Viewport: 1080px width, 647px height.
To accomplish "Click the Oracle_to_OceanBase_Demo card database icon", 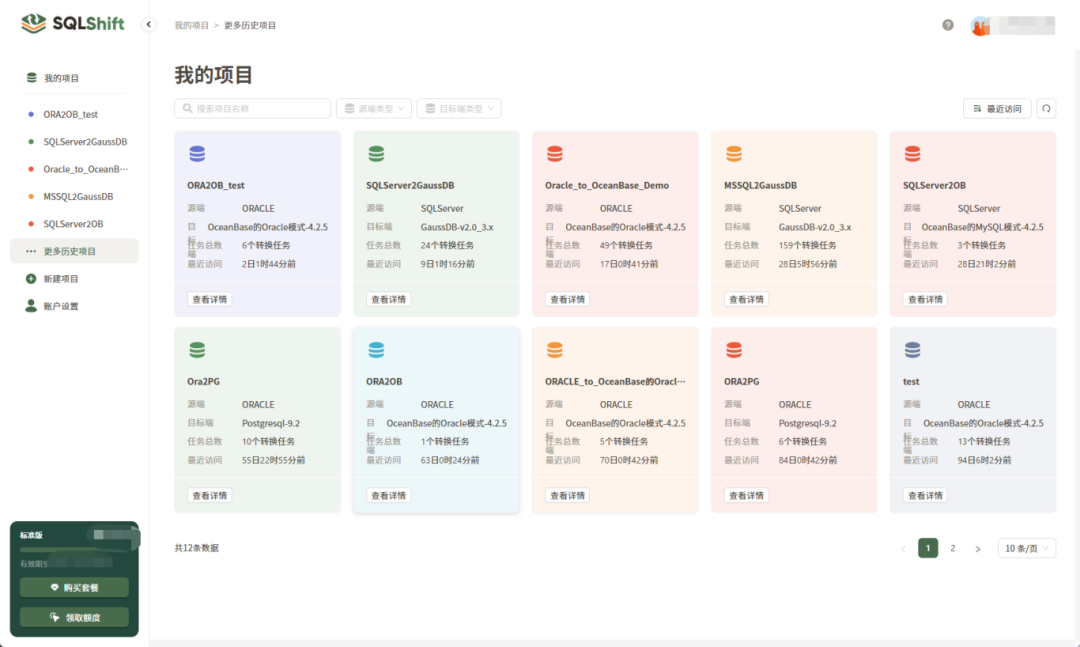I will (554, 154).
